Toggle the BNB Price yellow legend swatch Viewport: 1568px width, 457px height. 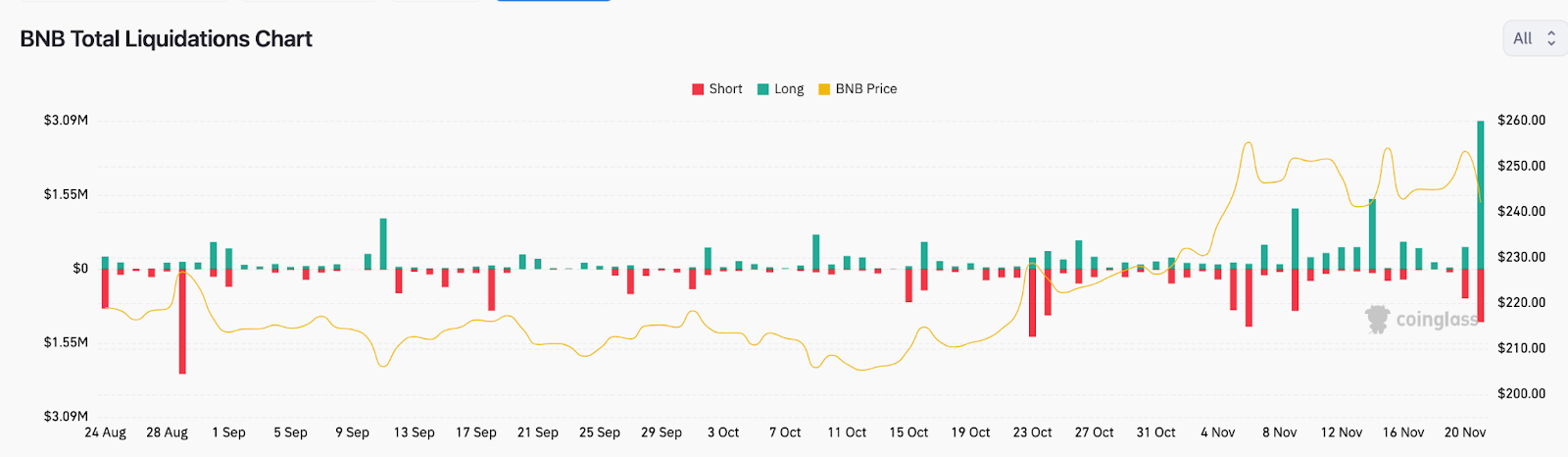824,89
